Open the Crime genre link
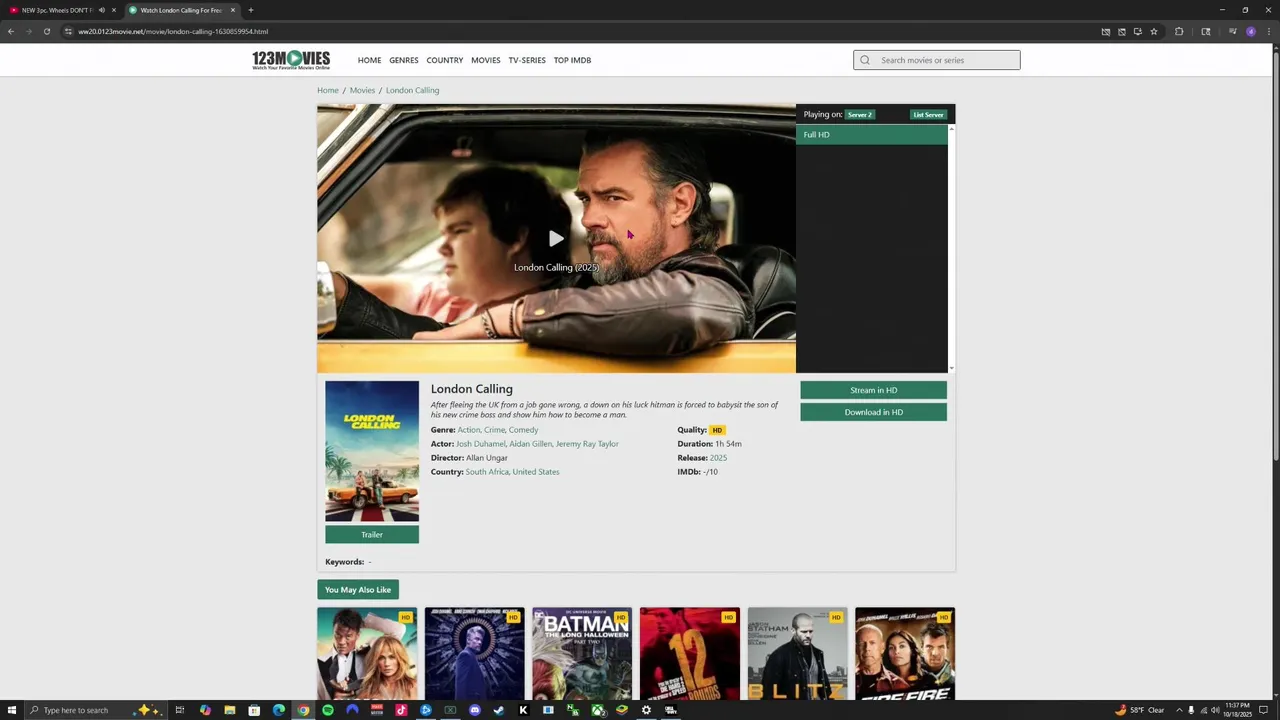 [494, 430]
